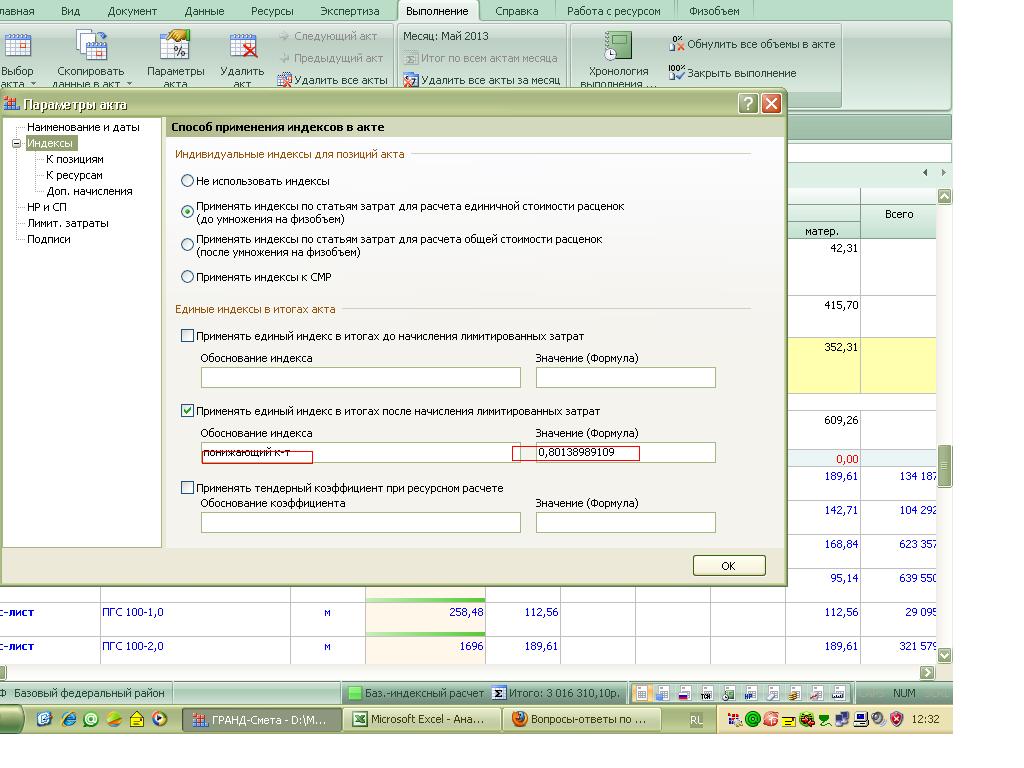This screenshot has height=768, width=1024.
Task: Click the sum icon beside Итого in status bar
Action: click(x=498, y=692)
